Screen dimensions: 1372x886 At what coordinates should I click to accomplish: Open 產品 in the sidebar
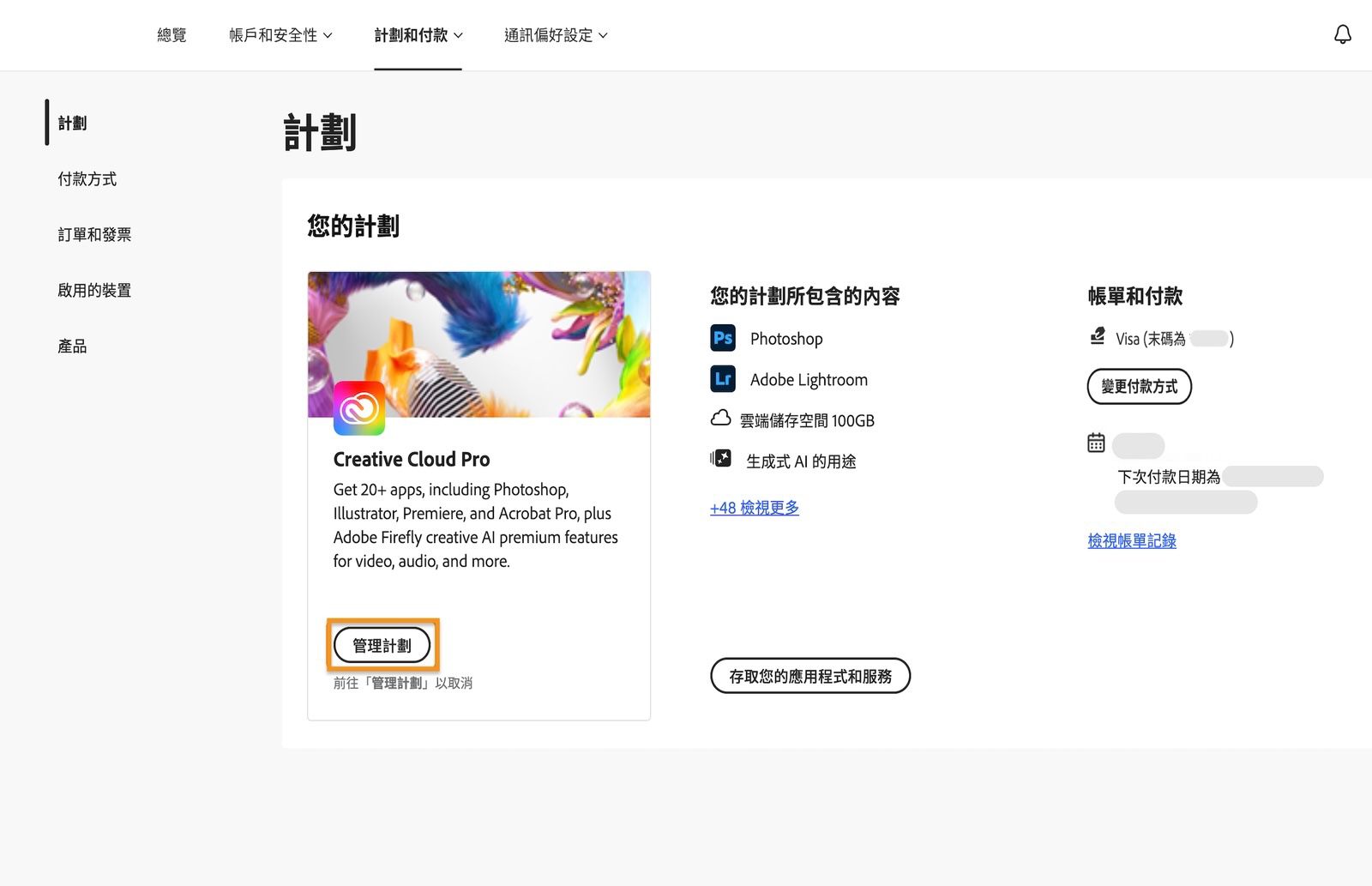click(72, 346)
